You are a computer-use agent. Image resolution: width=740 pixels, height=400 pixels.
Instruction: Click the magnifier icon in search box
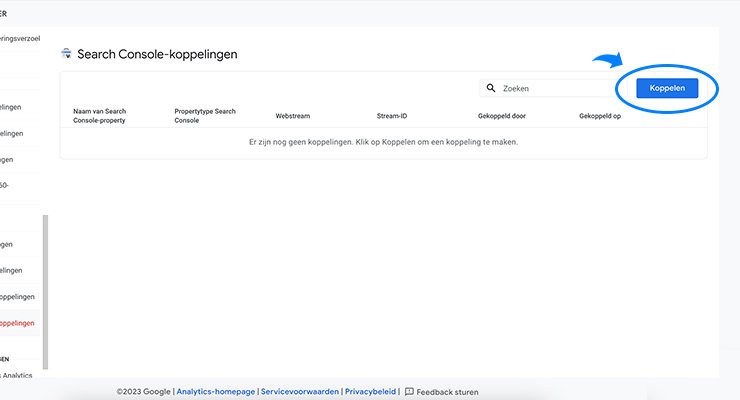click(491, 88)
